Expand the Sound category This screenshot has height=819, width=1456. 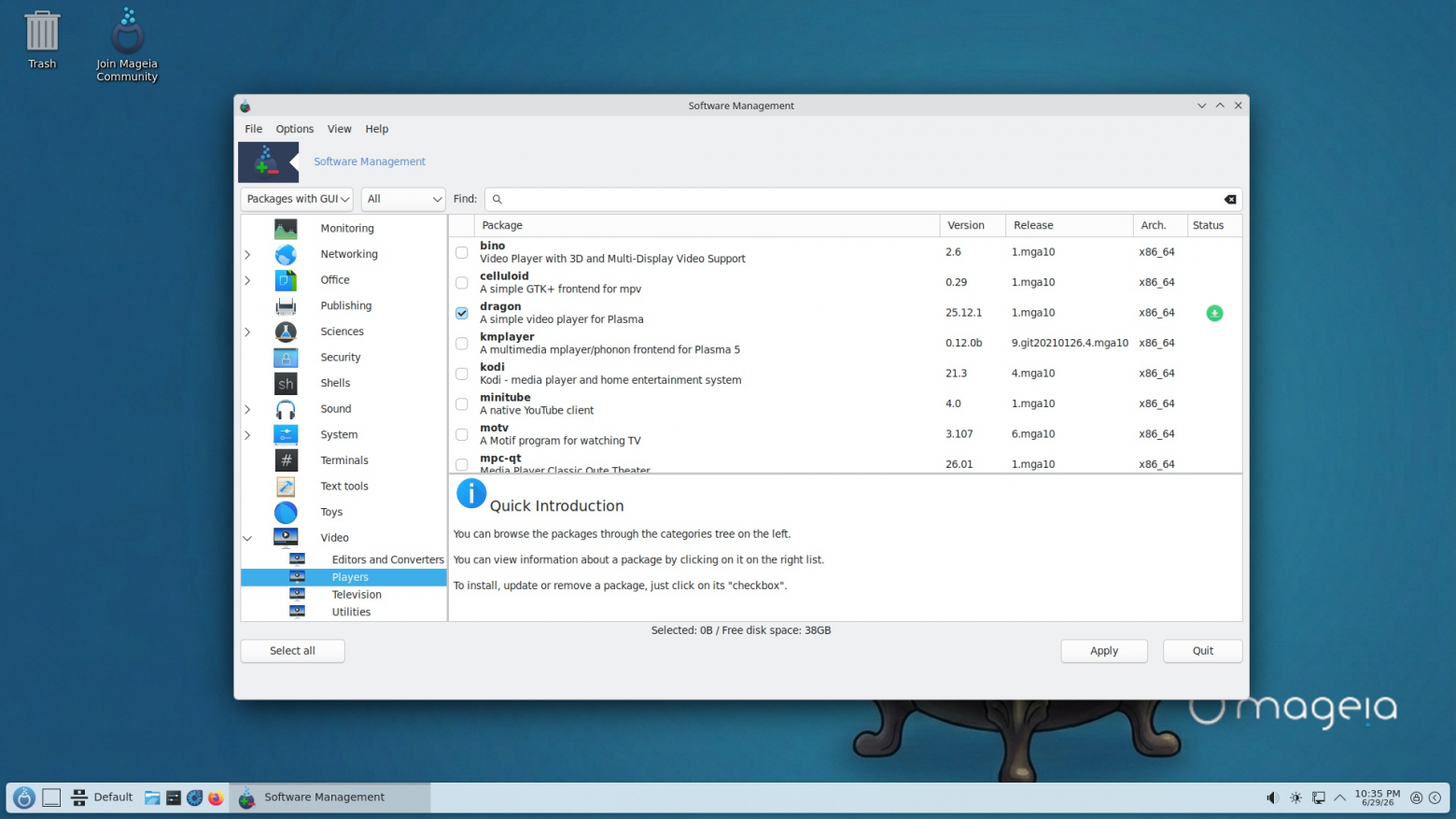247,409
